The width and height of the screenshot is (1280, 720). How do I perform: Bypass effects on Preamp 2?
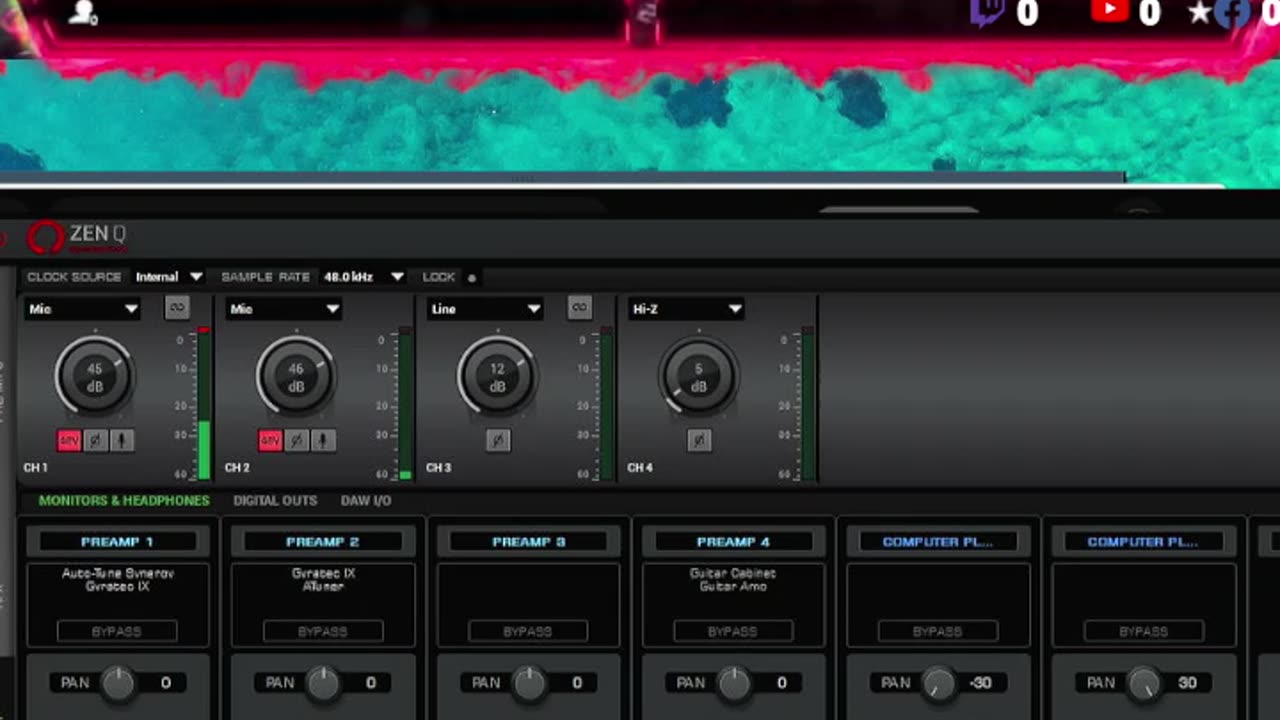[x=322, y=632]
